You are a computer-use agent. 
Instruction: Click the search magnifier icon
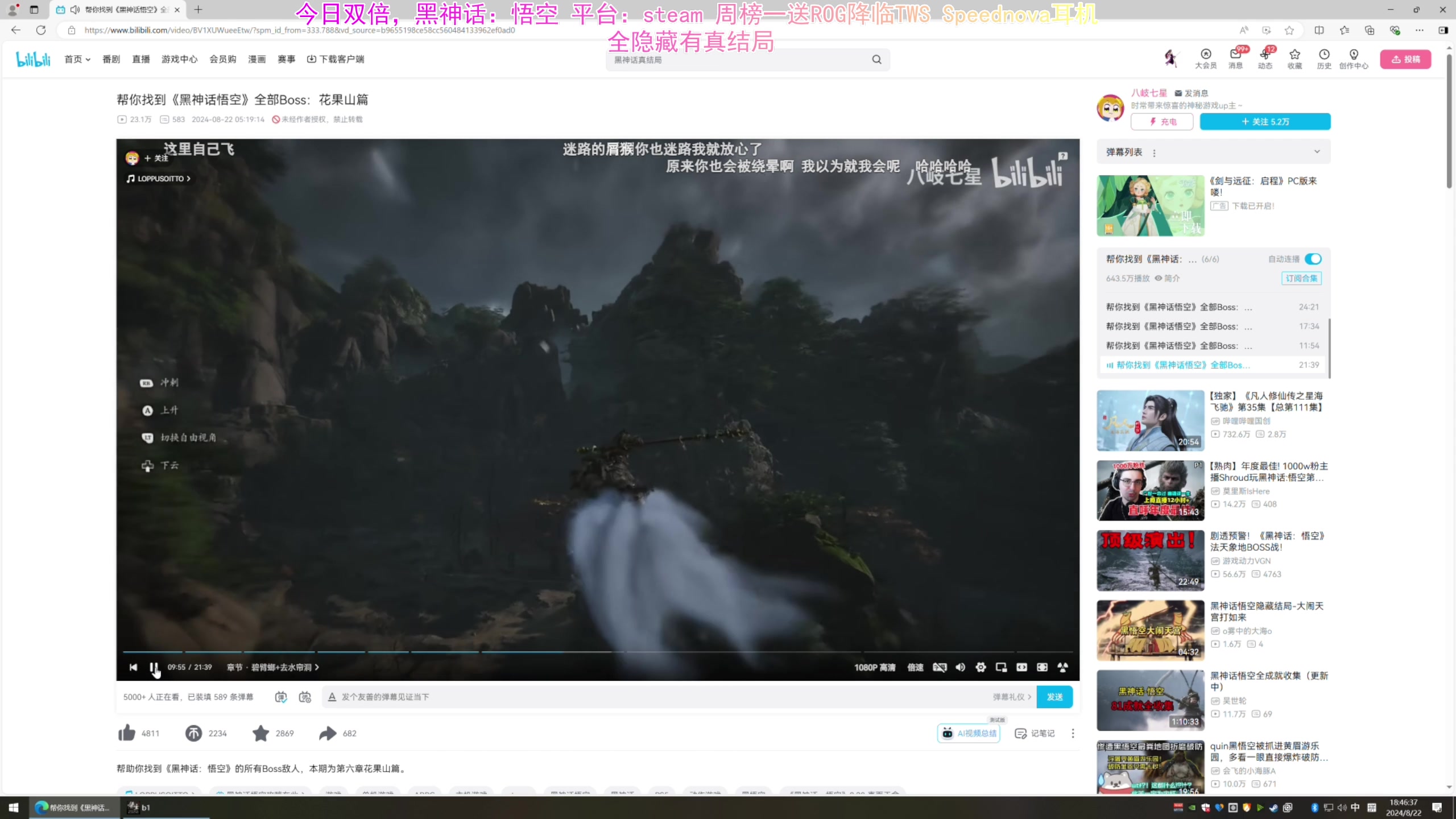[x=876, y=59]
